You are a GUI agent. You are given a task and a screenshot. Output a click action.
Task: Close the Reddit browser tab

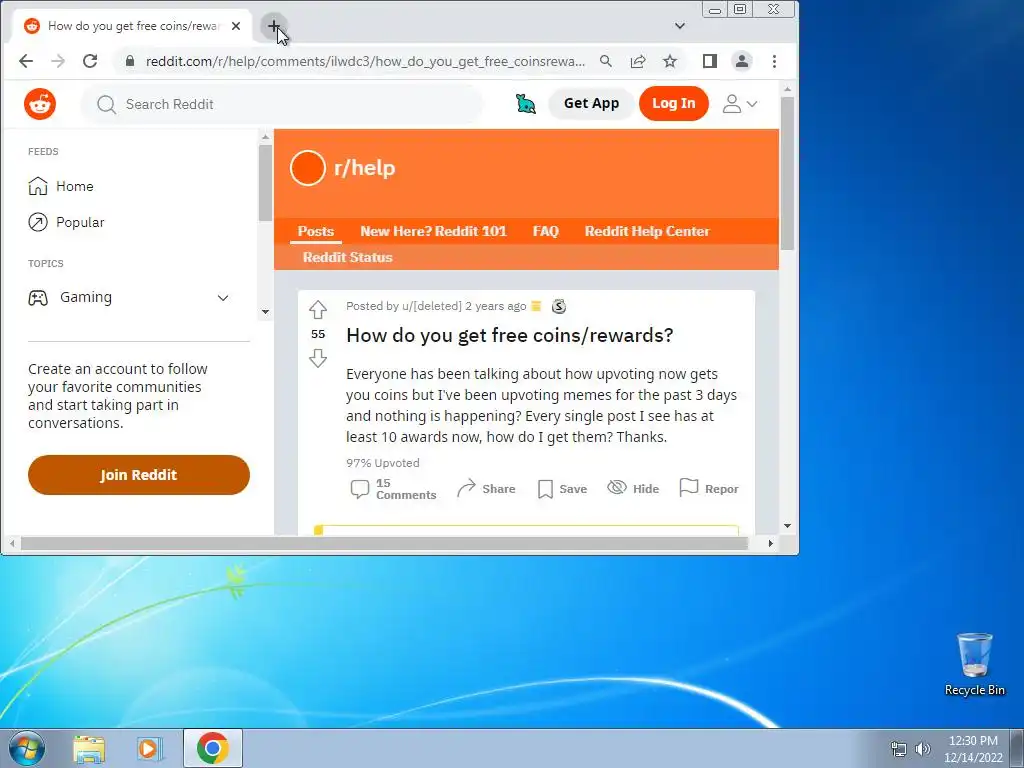(x=236, y=26)
